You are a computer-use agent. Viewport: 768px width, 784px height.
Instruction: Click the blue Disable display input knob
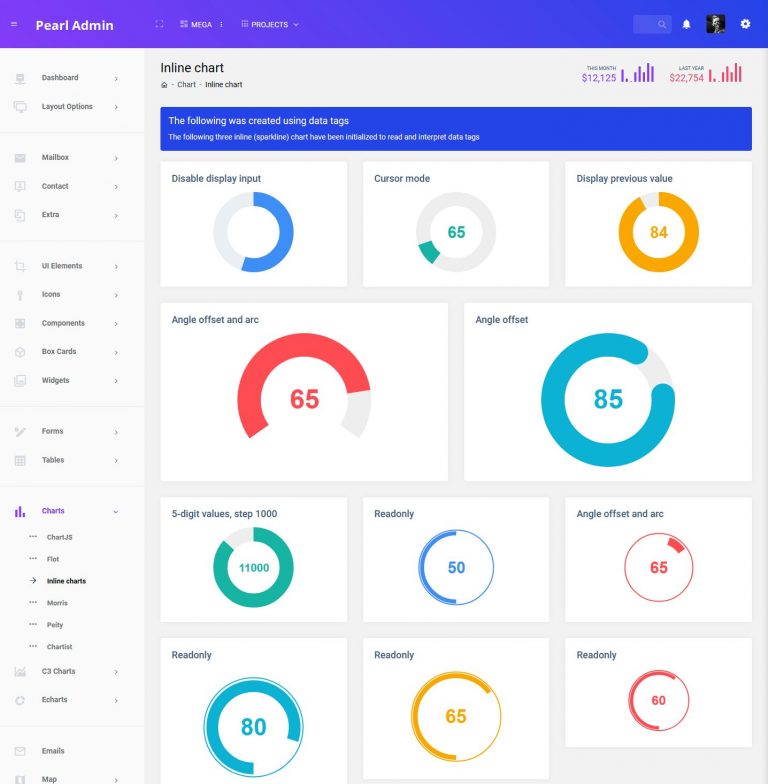254,232
